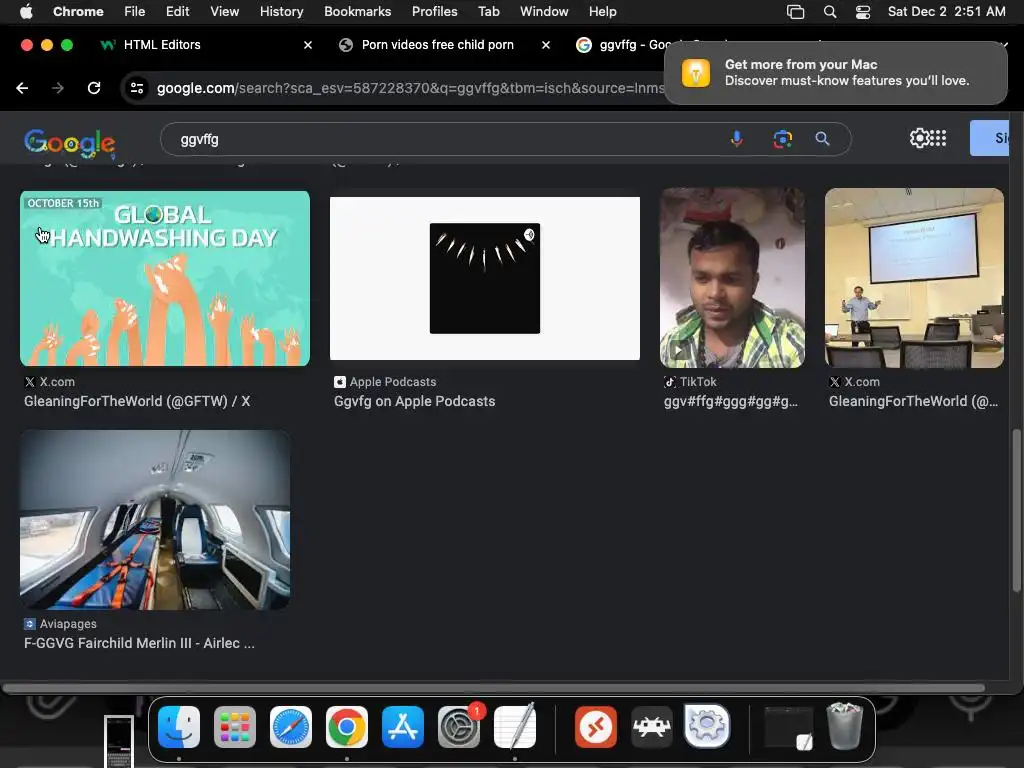Click the vertical page scrollbar
This screenshot has height=768, width=1024.
pos(1017,509)
